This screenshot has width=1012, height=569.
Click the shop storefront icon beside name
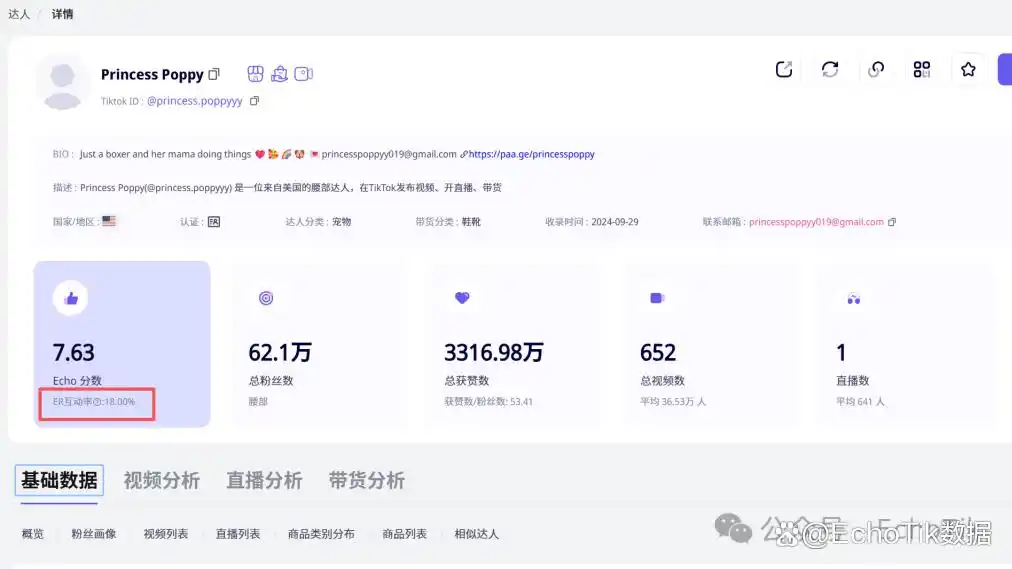click(256, 74)
